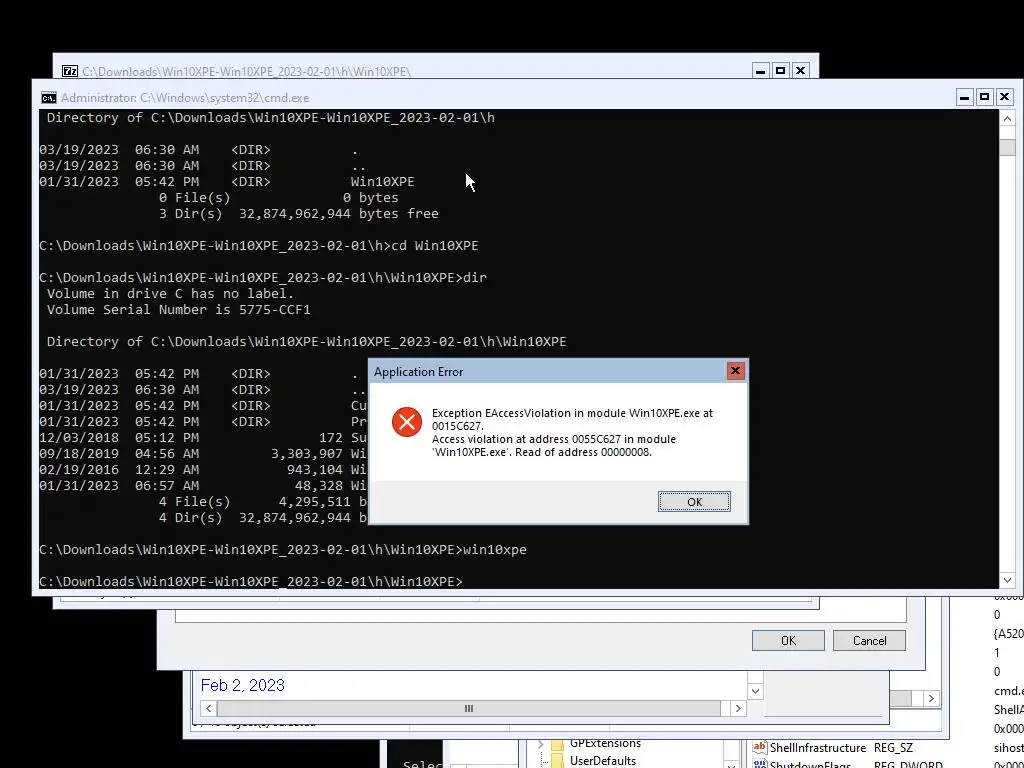Click the GPExtensions folder icon
This screenshot has width=1024, height=768.
[x=557, y=744]
